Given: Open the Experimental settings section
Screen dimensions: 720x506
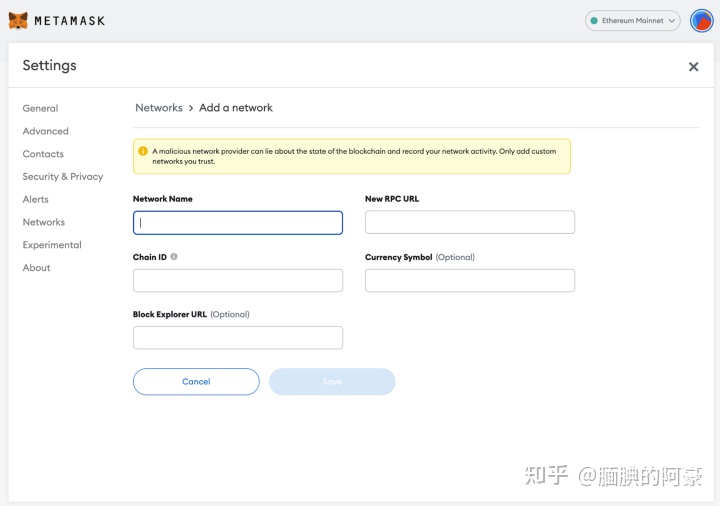Looking at the screenshot, I should pyautogui.click(x=52, y=245).
